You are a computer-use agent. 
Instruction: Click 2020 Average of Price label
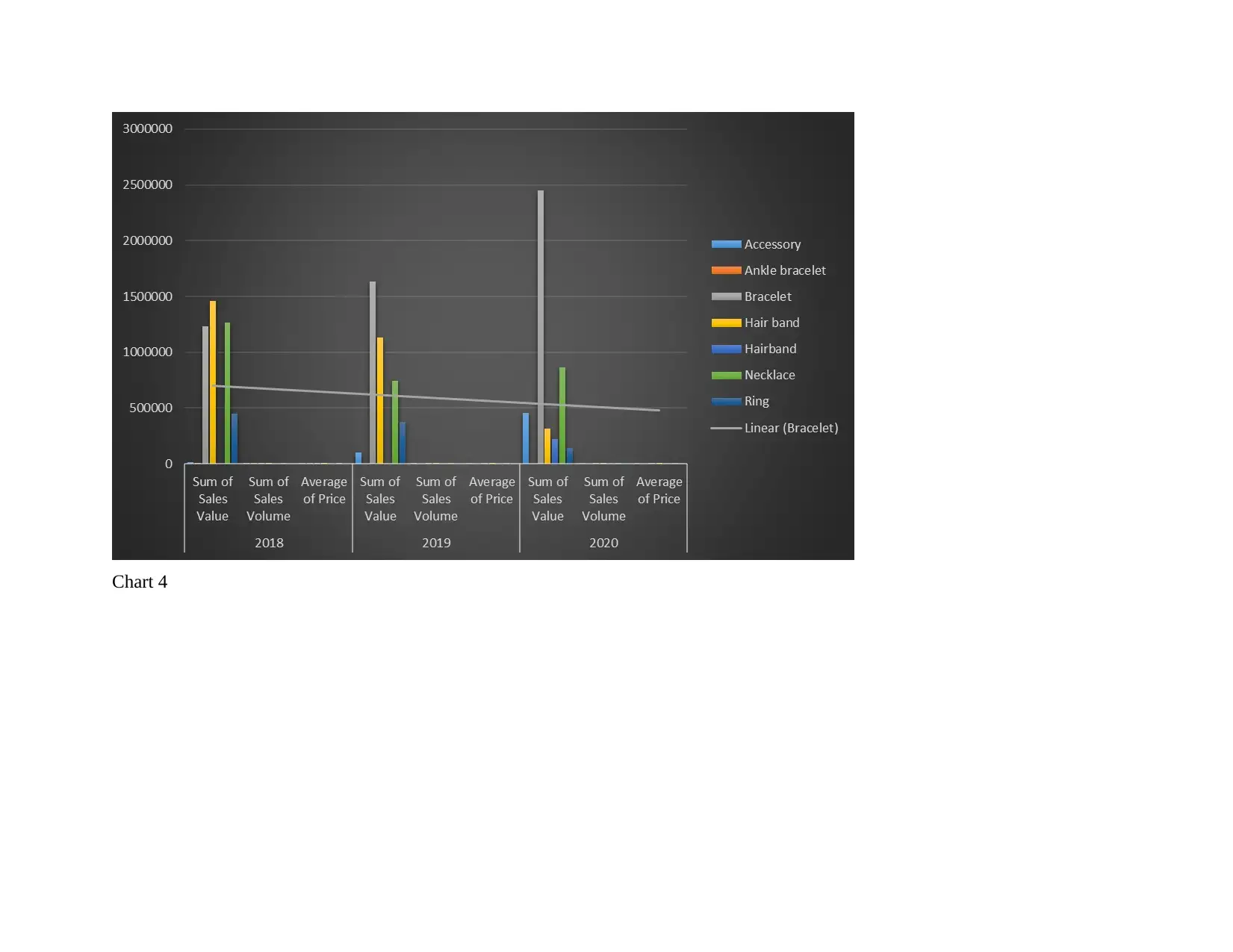click(659, 491)
